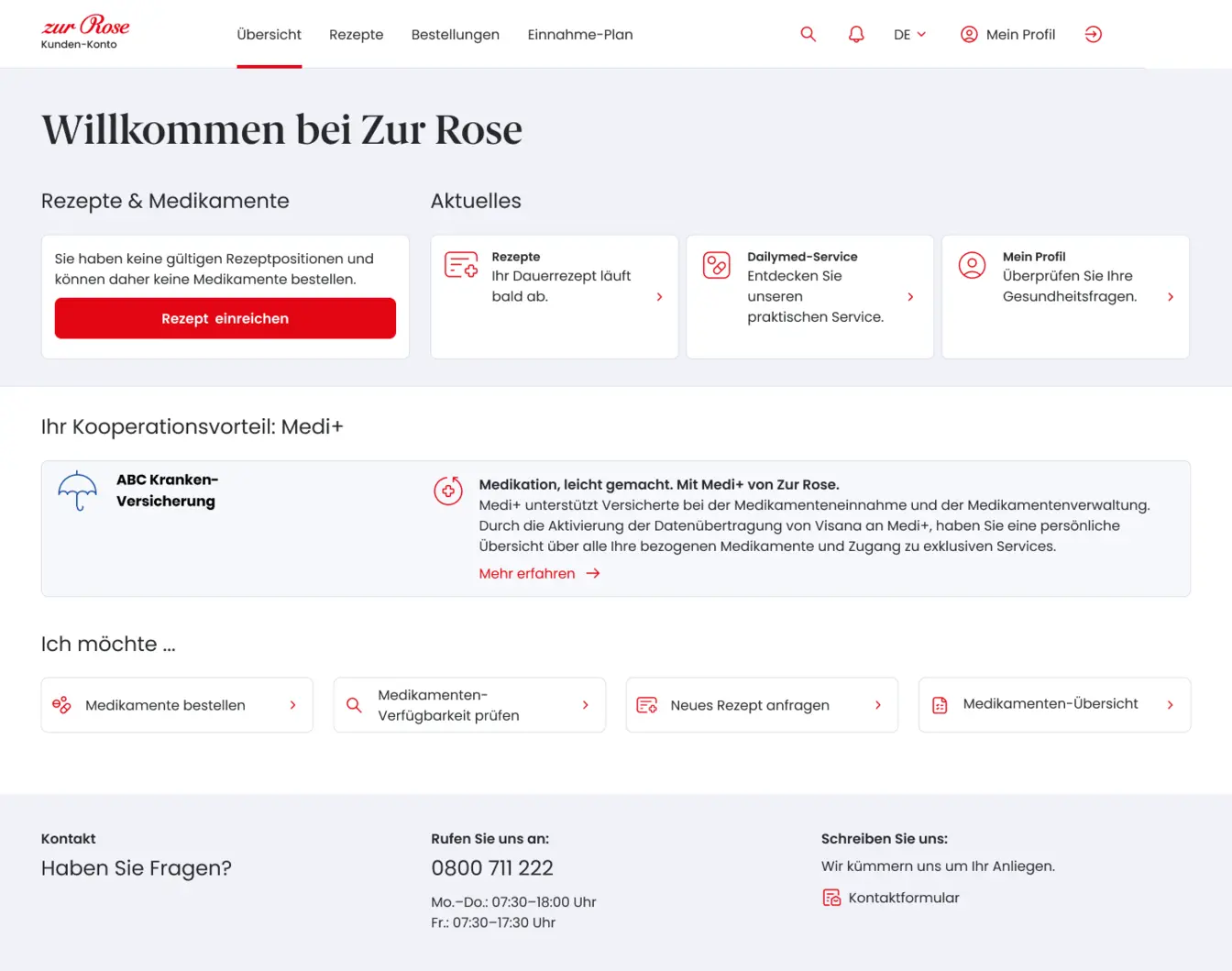Screen dimensions: 1232x971
Task: Click the Rezept einreichen button
Action: [225, 318]
